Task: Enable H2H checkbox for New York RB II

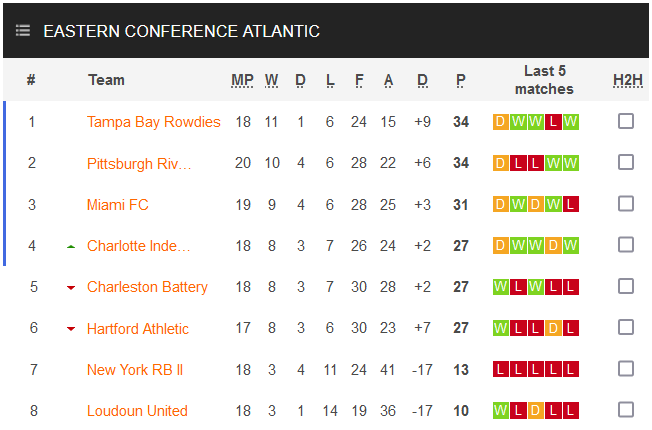Action: [626, 369]
